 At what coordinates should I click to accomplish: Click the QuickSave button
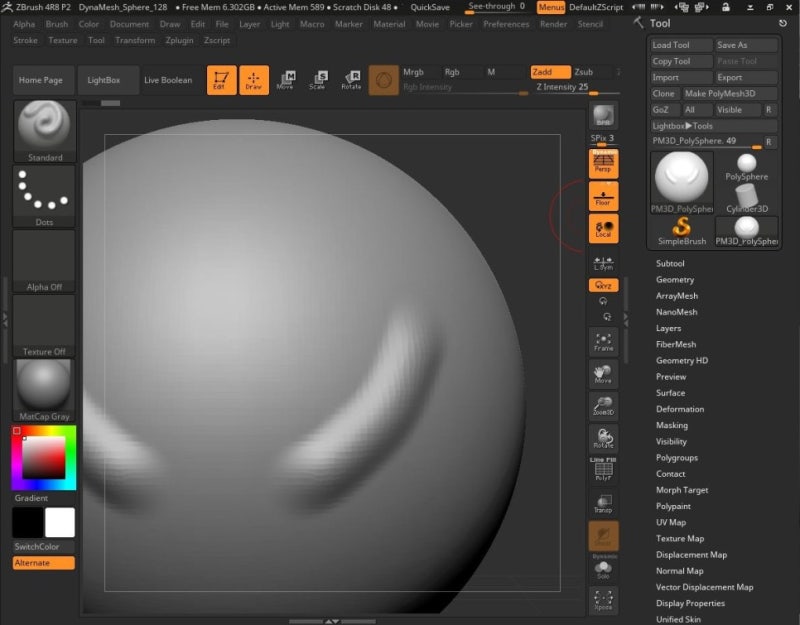(x=430, y=7)
